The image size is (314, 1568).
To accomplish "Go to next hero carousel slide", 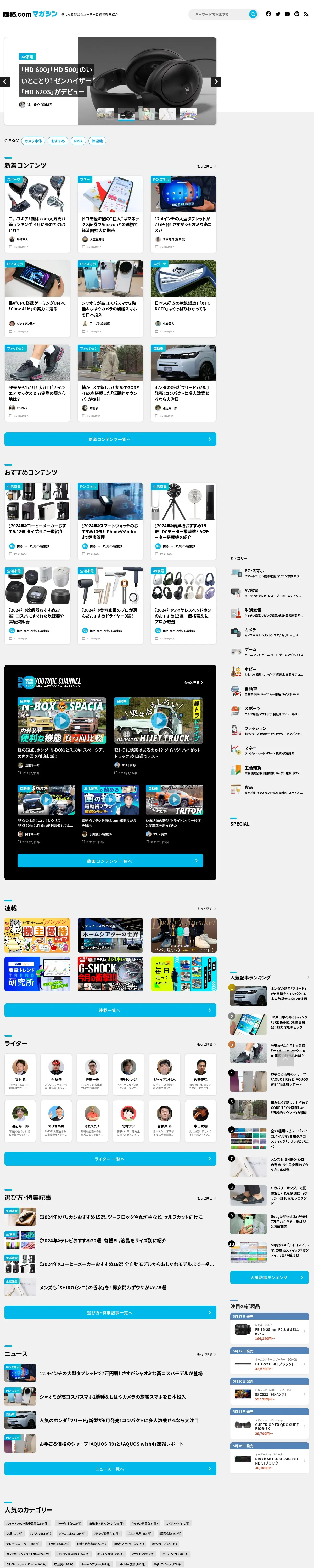I will coord(216,82).
